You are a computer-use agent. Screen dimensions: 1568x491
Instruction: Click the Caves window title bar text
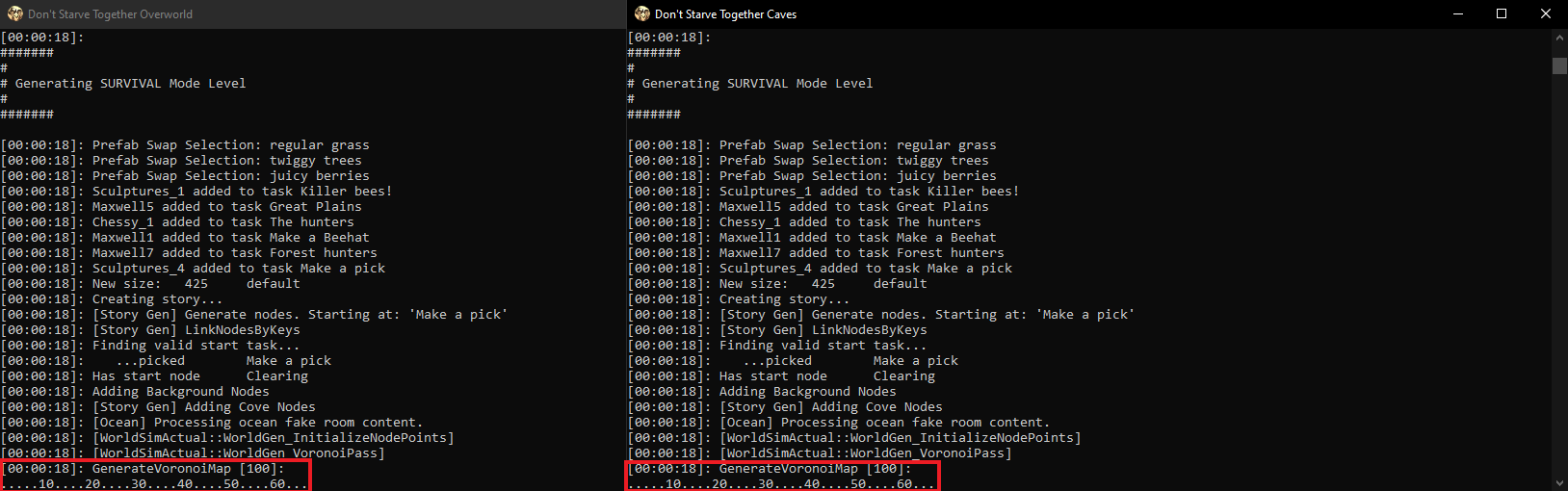pyautogui.click(x=725, y=14)
